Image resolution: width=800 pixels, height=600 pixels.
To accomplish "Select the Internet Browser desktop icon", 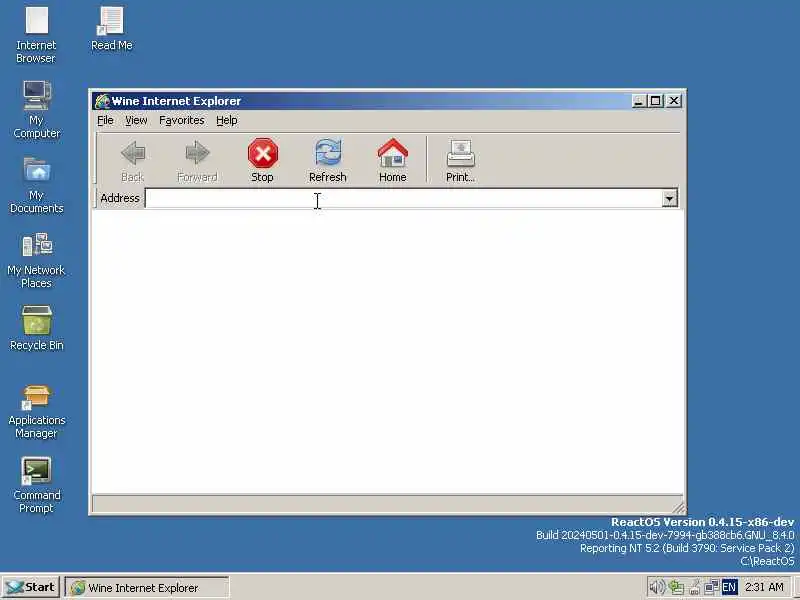I will [36, 35].
